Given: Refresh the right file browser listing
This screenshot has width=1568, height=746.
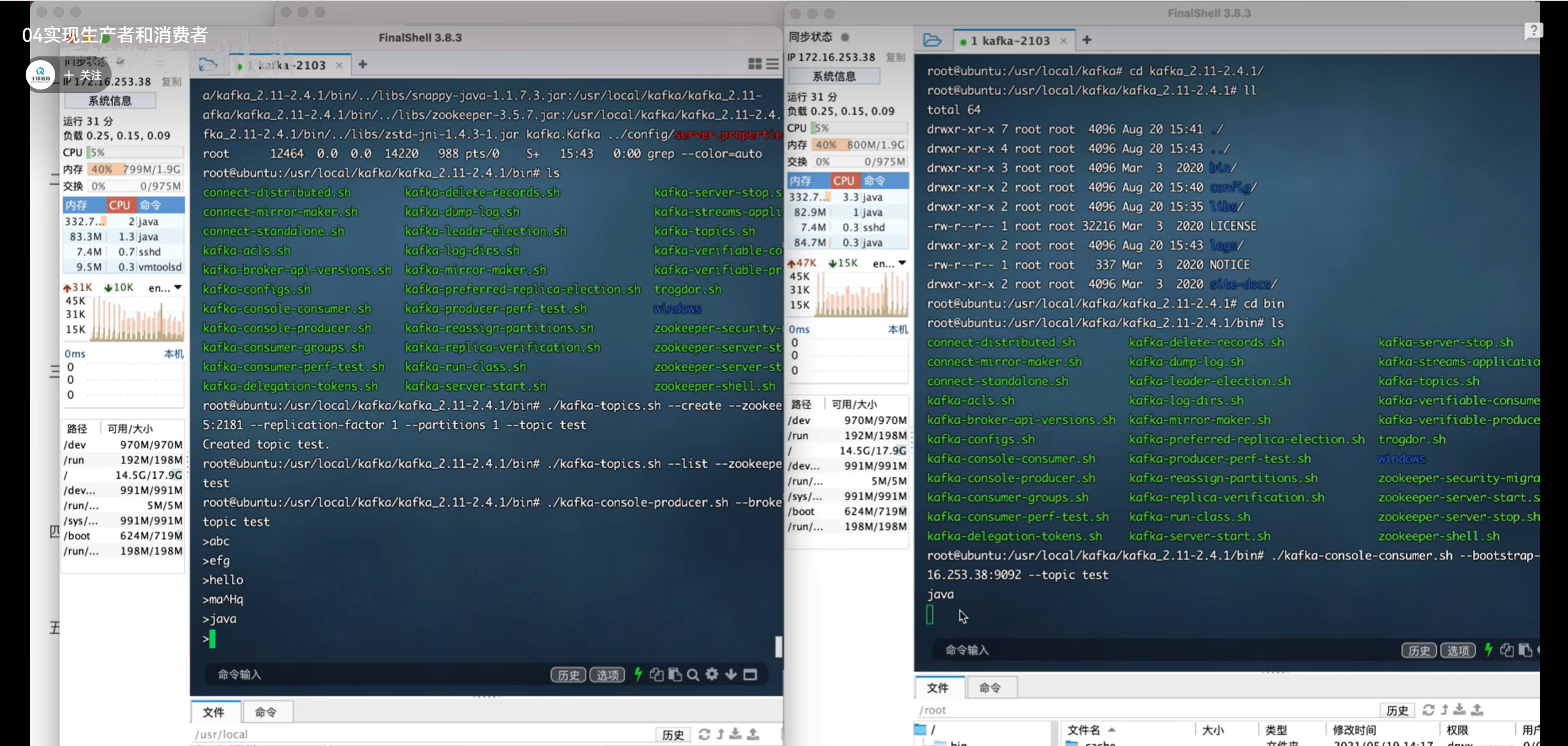Looking at the screenshot, I should point(1428,710).
